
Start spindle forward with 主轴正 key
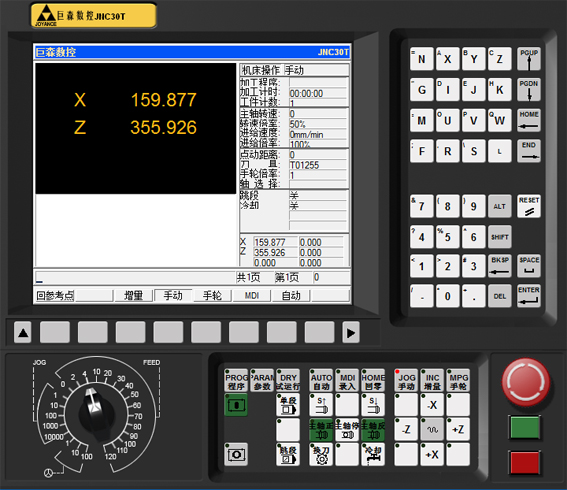pos(321,429)
